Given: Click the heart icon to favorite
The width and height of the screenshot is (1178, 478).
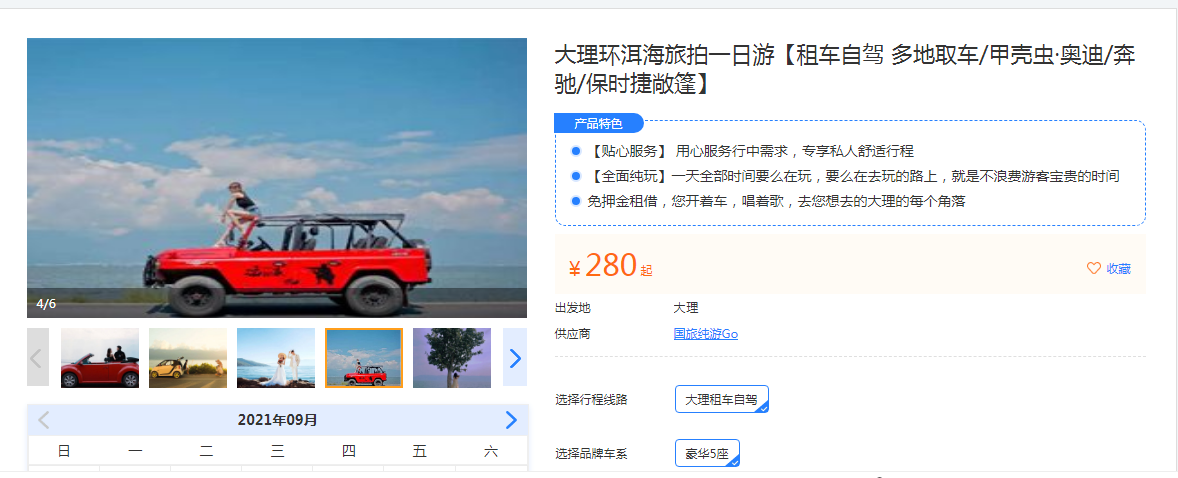Looking at the screenshot, I should pyautogui.click(x=1094, y=268).
